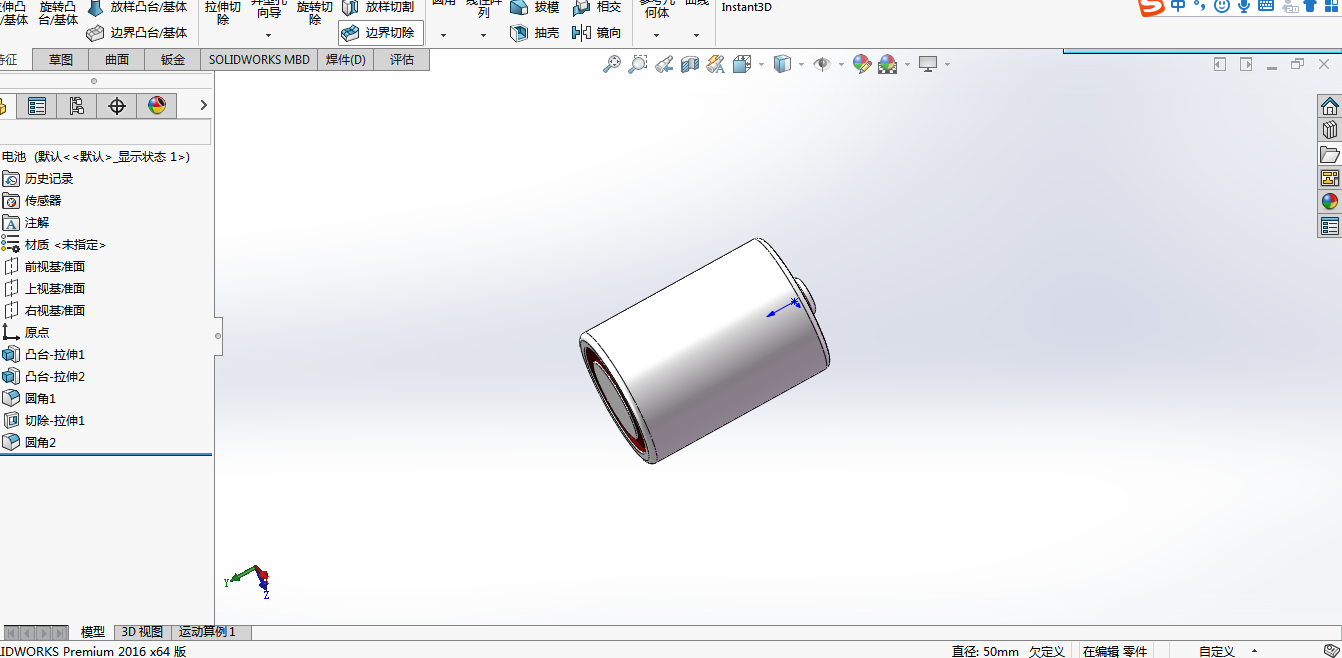This screenshot has width=1342, height=658.
Task: Open the Hole Wizard dropdown arrow
Action: pos(269,35)
